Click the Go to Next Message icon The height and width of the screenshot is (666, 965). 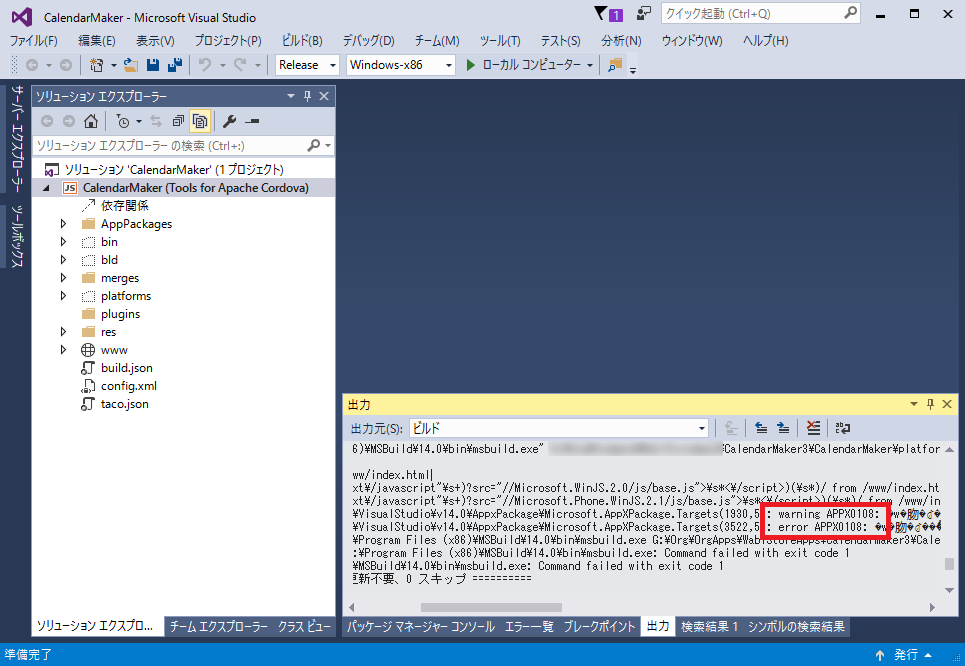[783, 428]
